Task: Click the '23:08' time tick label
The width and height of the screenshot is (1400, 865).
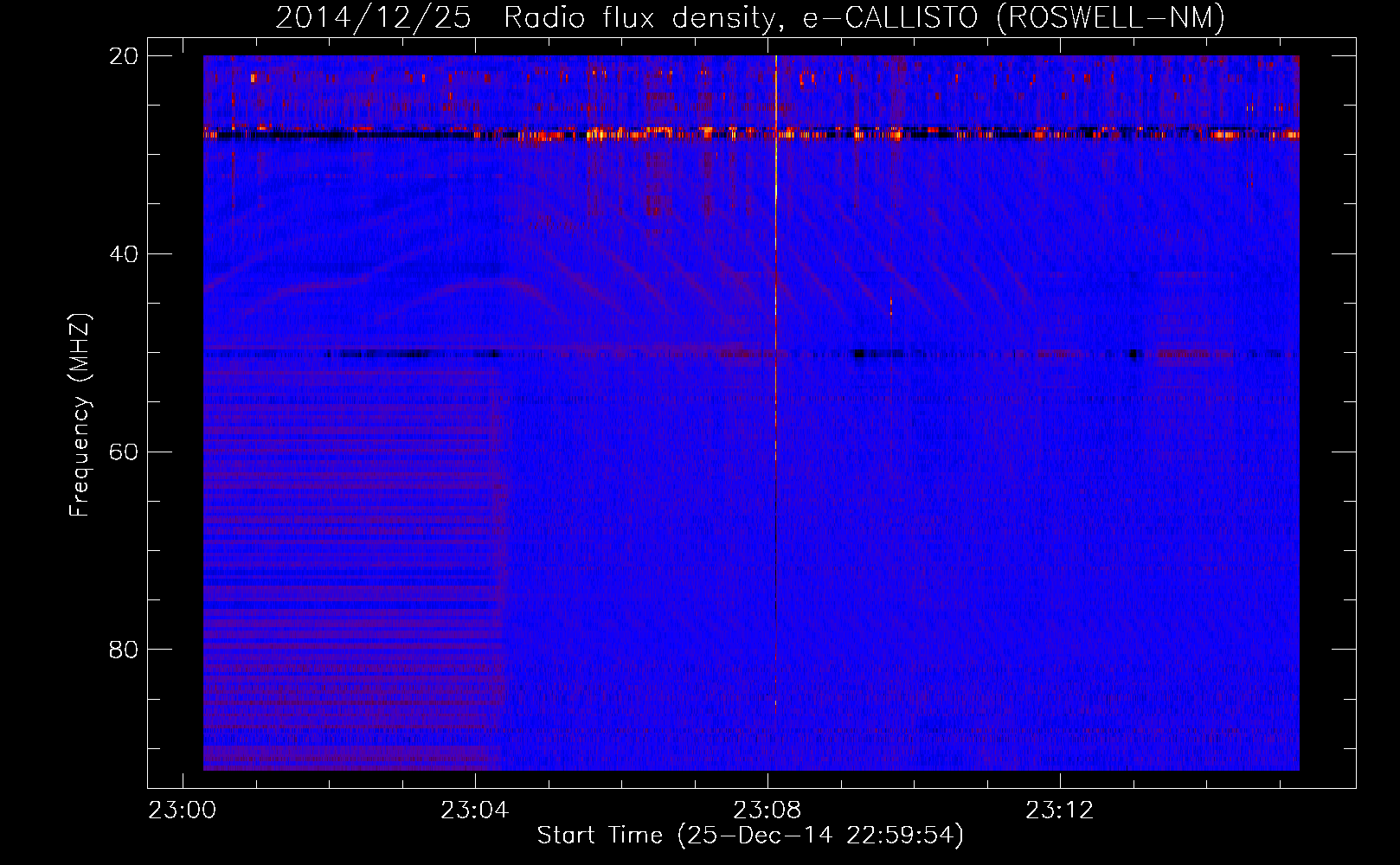Action: pyautogui.click(x=767, y=811)
